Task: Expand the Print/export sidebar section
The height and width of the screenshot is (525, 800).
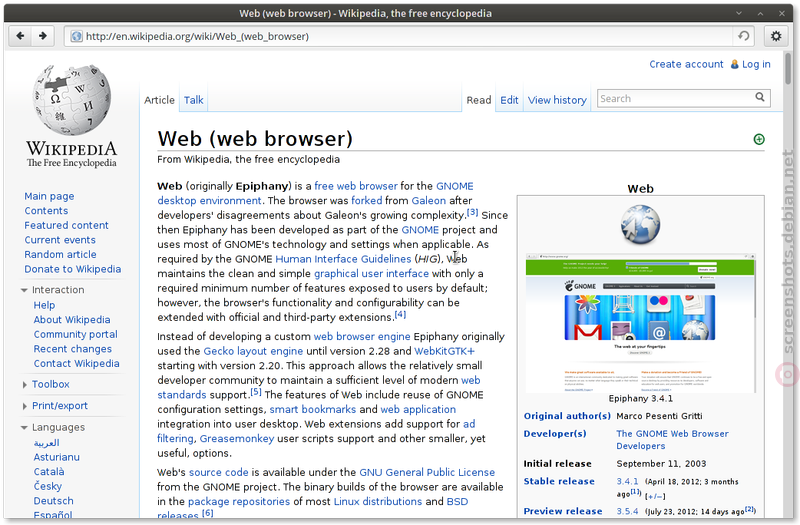Action: tap(24, 406)
